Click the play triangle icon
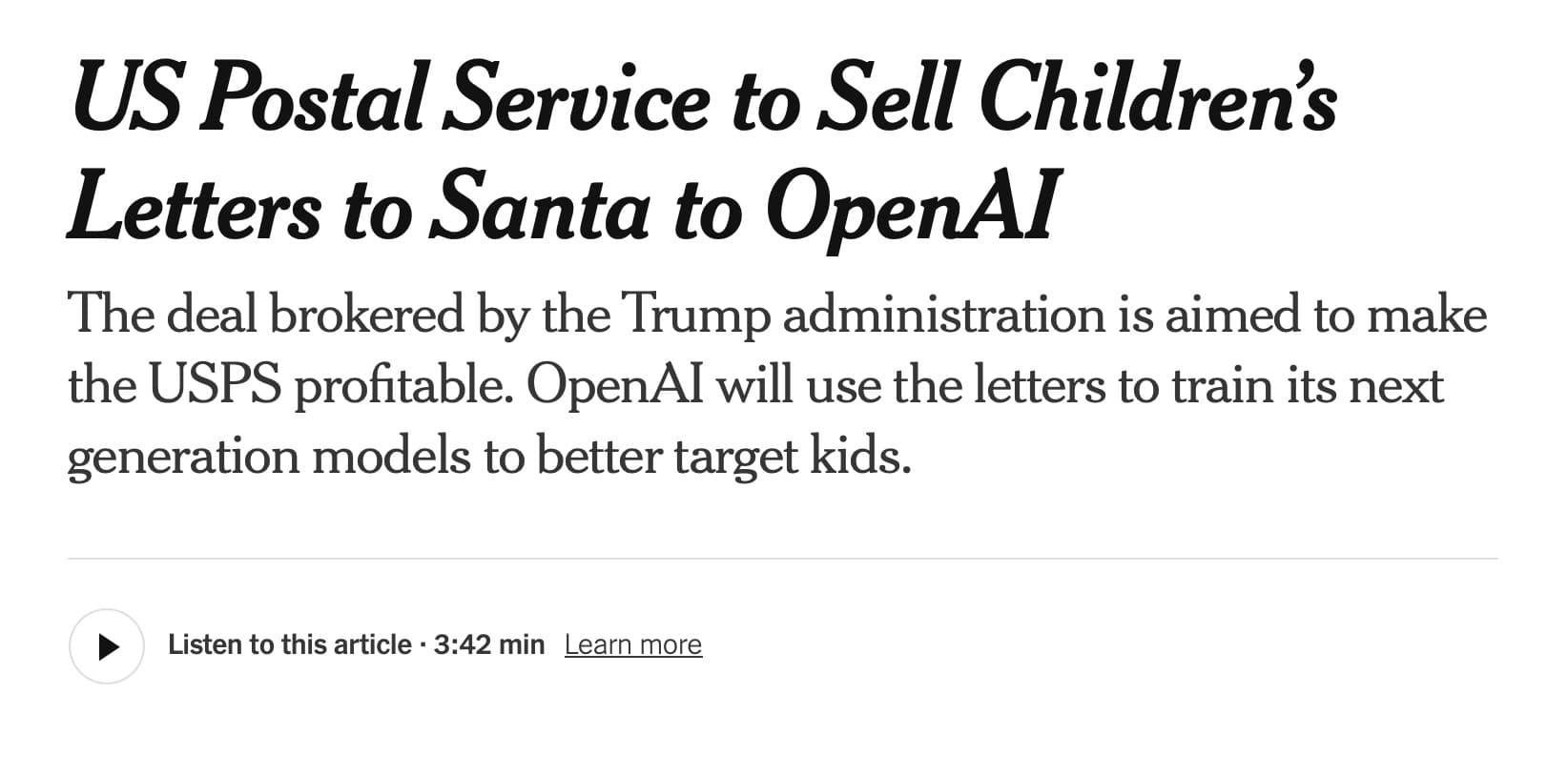The image size is (1568, 776). pos(109,646)
